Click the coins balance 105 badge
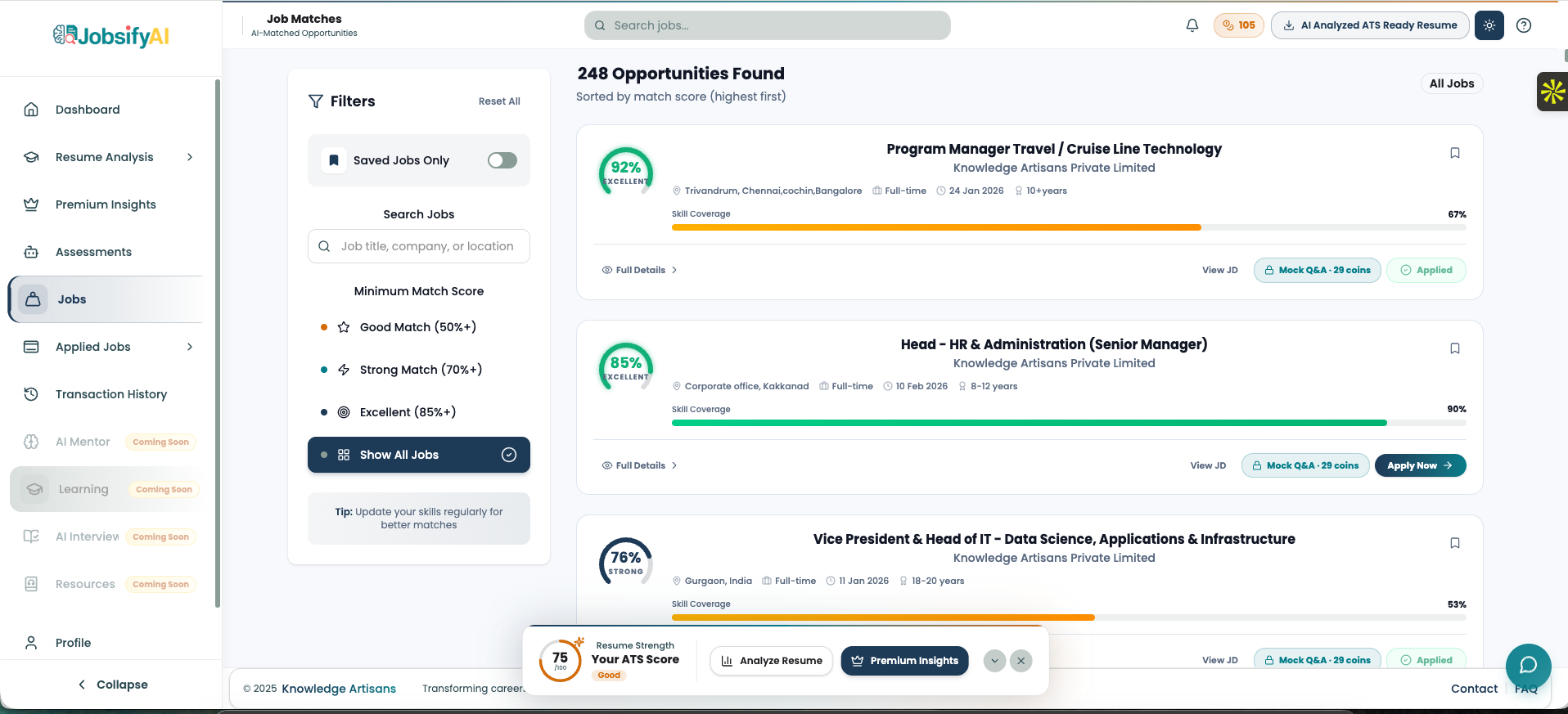This screenshot has height=714, width=1568. pyautogui.click(x=1239, y=25)
